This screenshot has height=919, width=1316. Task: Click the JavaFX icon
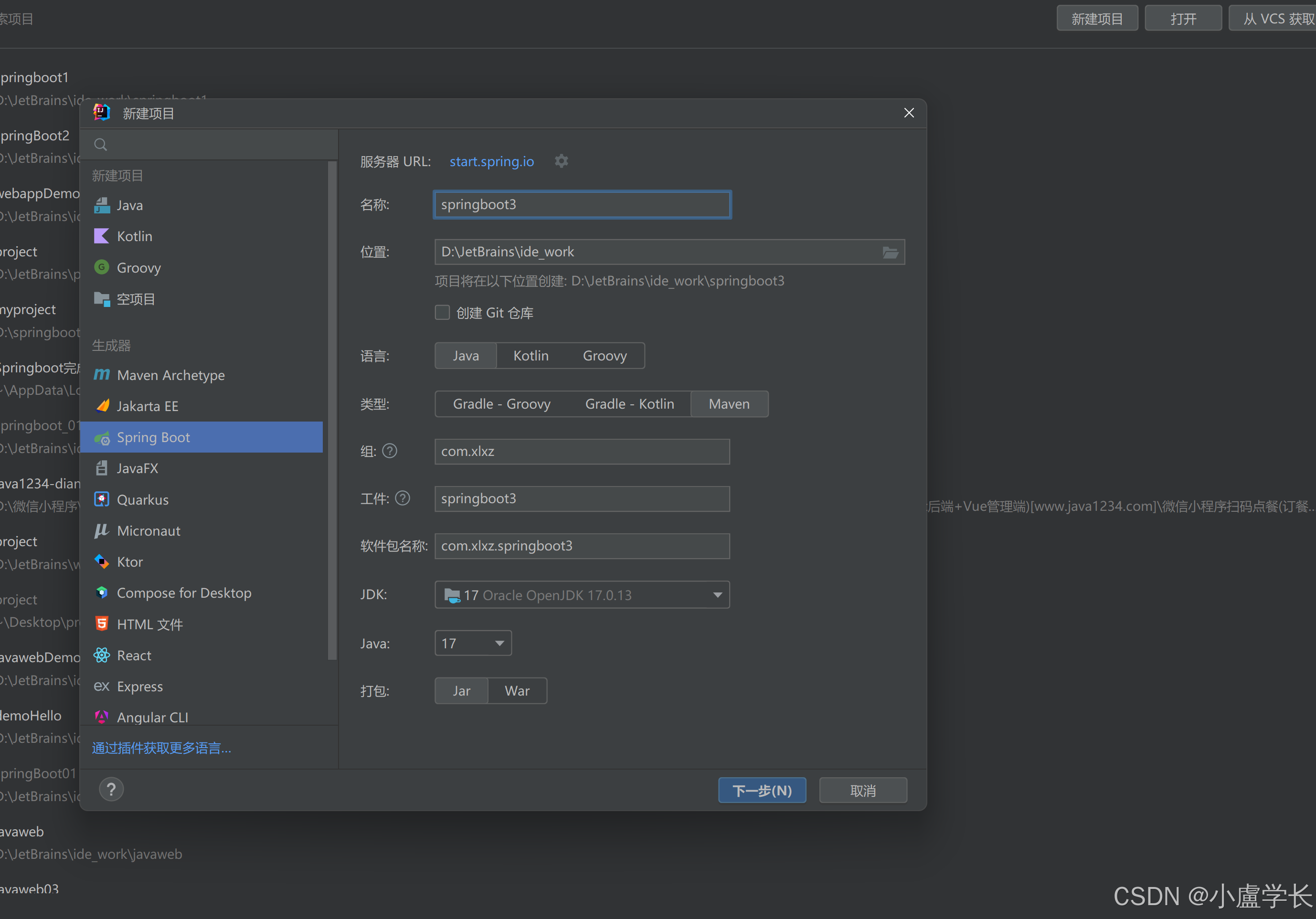point(101,468)
